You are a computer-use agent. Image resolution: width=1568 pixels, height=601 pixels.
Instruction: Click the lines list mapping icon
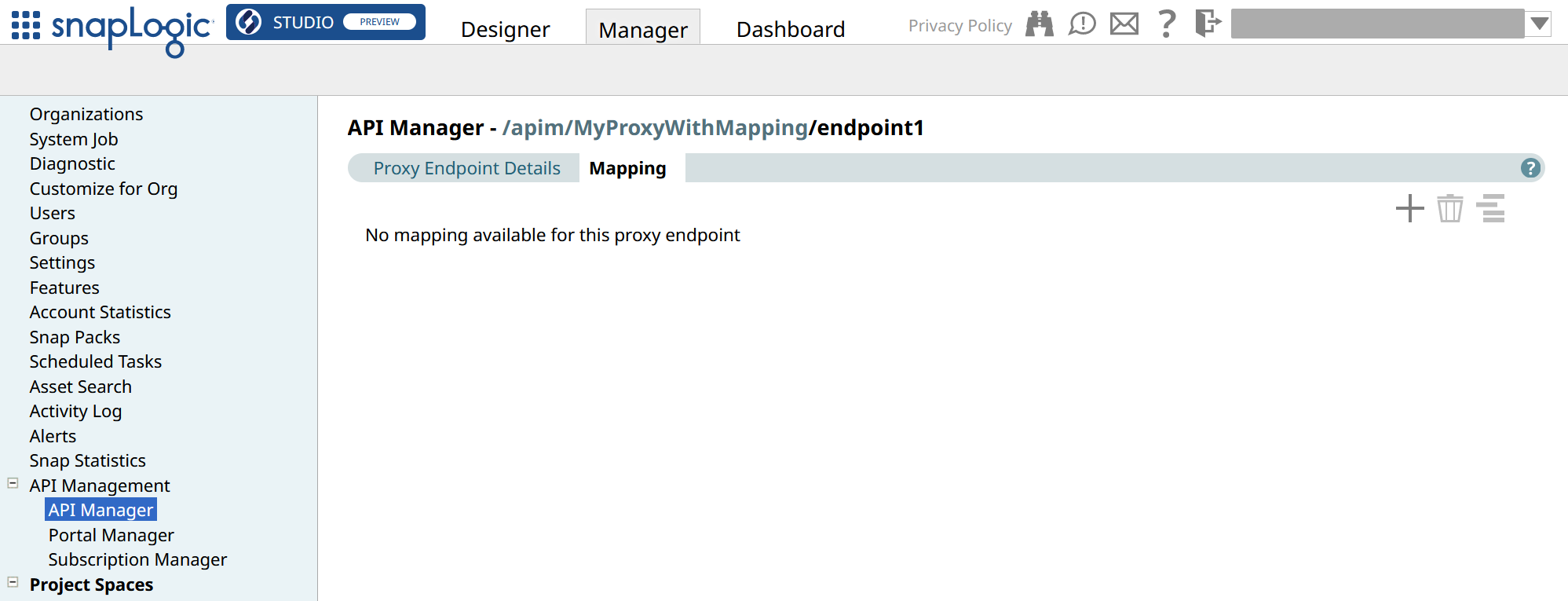1490,208
